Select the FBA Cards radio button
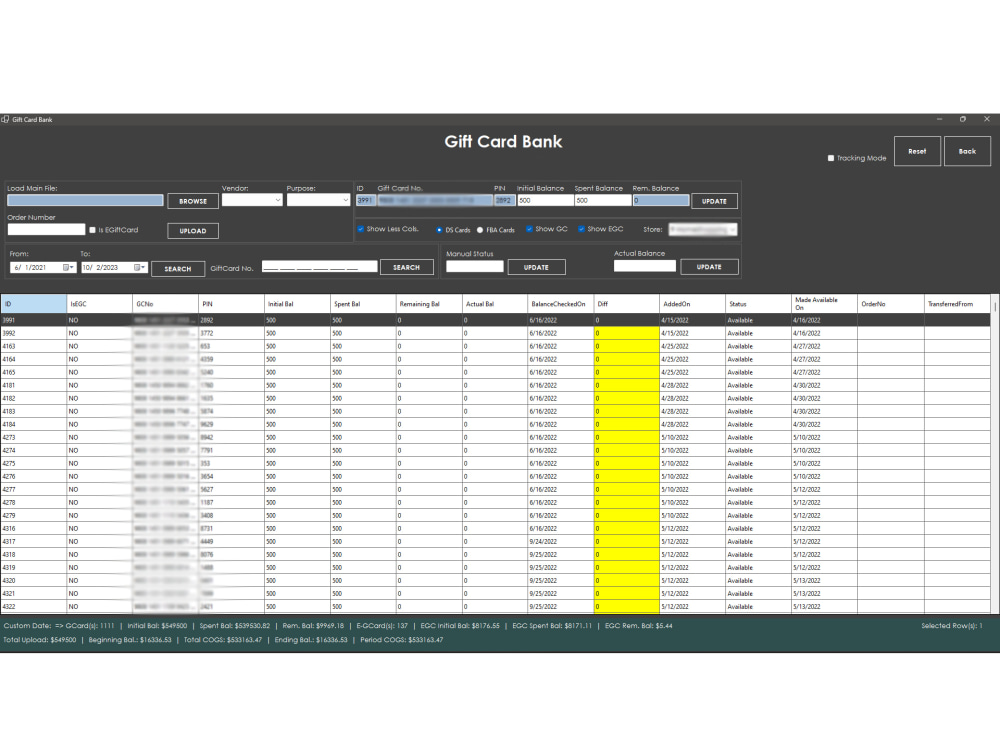Image resolution: width=1000 pixels, height=750 pixels. pyautogui.click(x=480, y=230)
